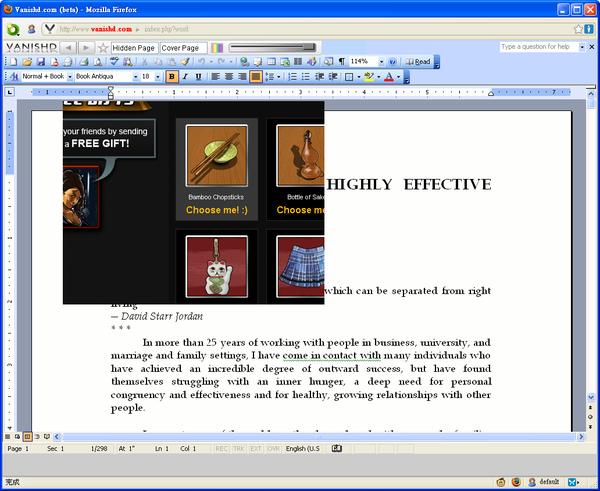
Task: Open a file via folder icon
Action: coord(27,62)
